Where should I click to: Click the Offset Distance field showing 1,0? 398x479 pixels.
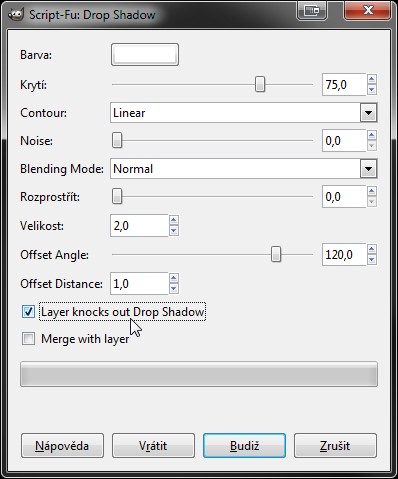pyautogui.click(x=139, y=284)
